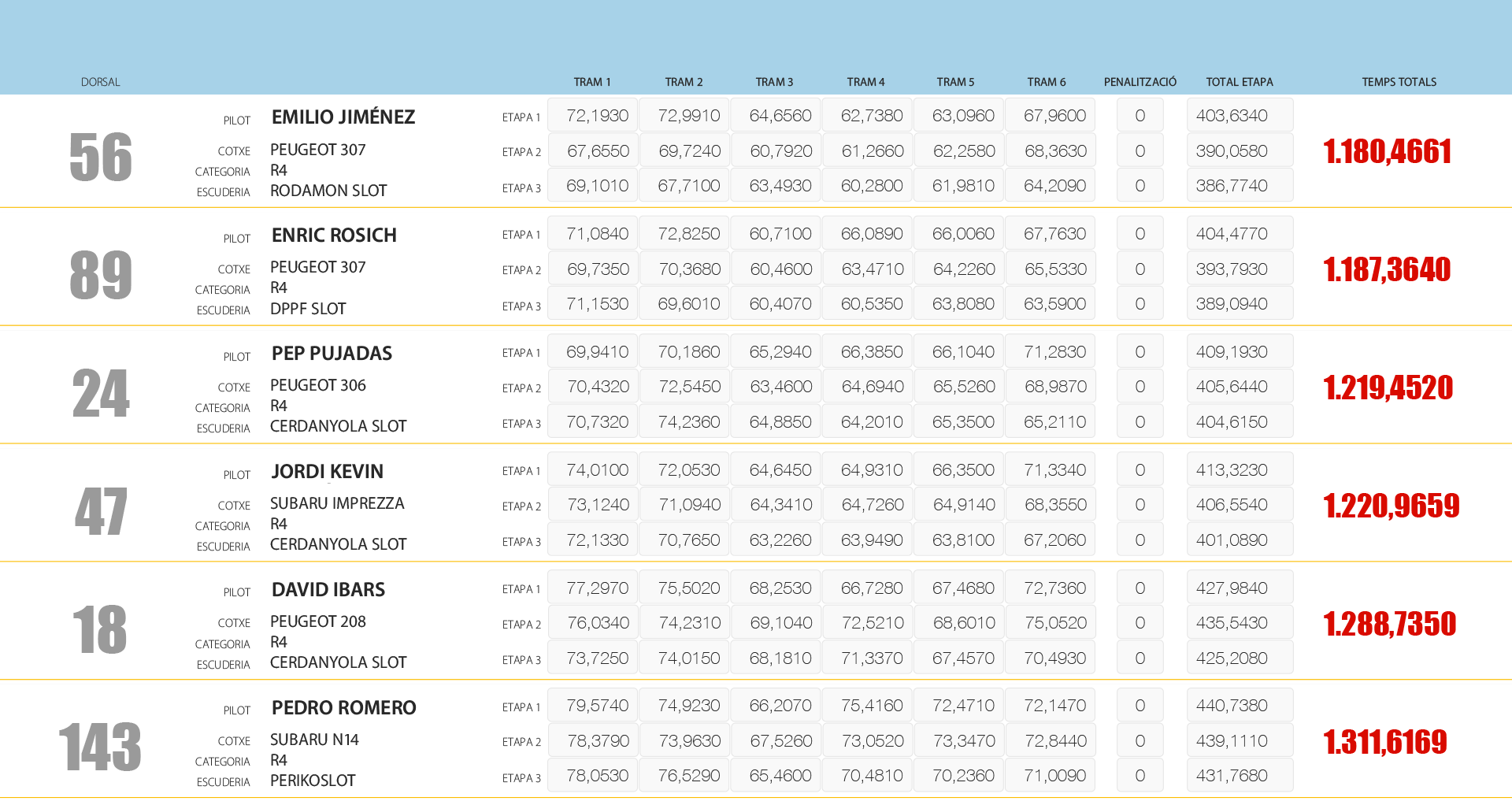The image size is (1512, 801).
Task: Click the PENALITZACIÓ column header
Action: tap(1140, 82)
